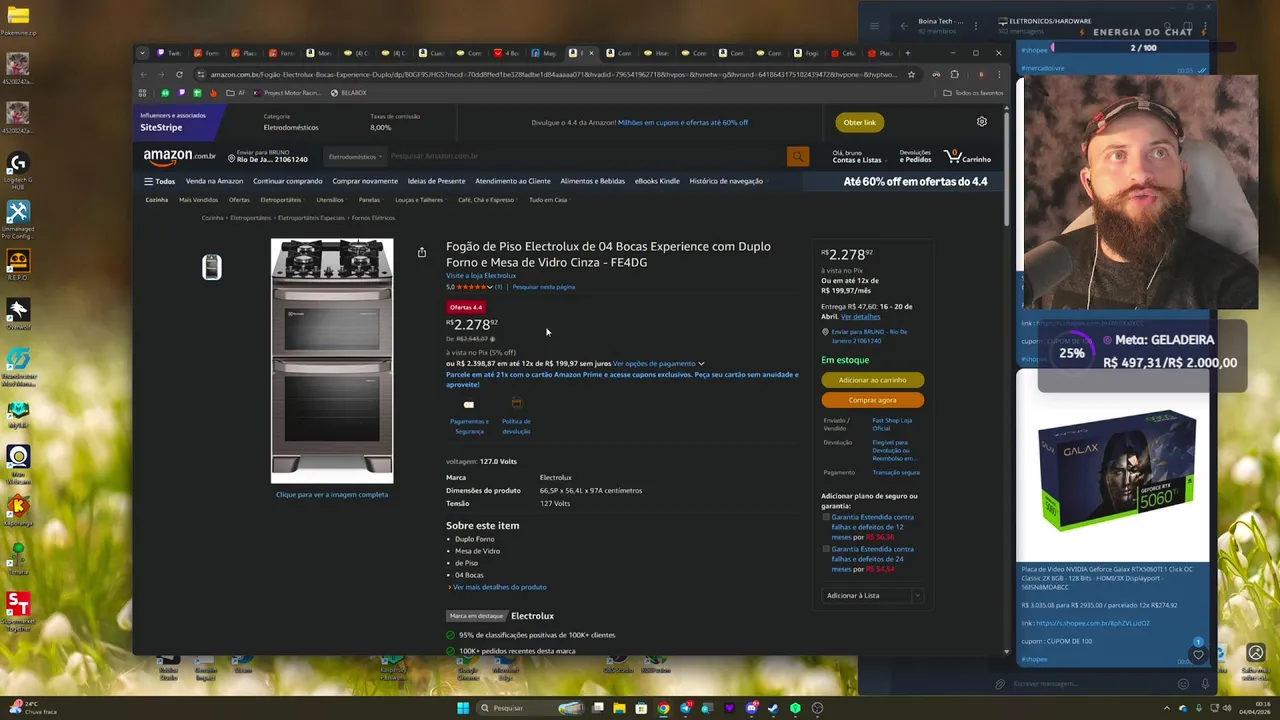Viewport: 1280px width, 720px height.
Task: Expand the star rating popover arrow
Action: click(x=489, y=287)
